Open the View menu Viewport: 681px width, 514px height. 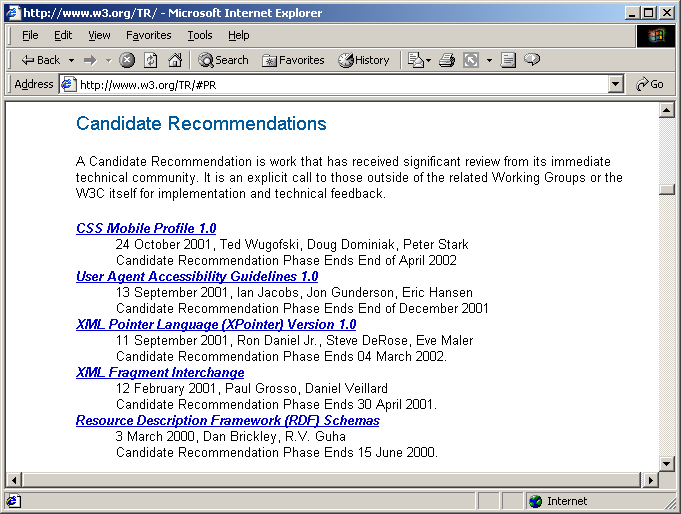click(99, 35)
